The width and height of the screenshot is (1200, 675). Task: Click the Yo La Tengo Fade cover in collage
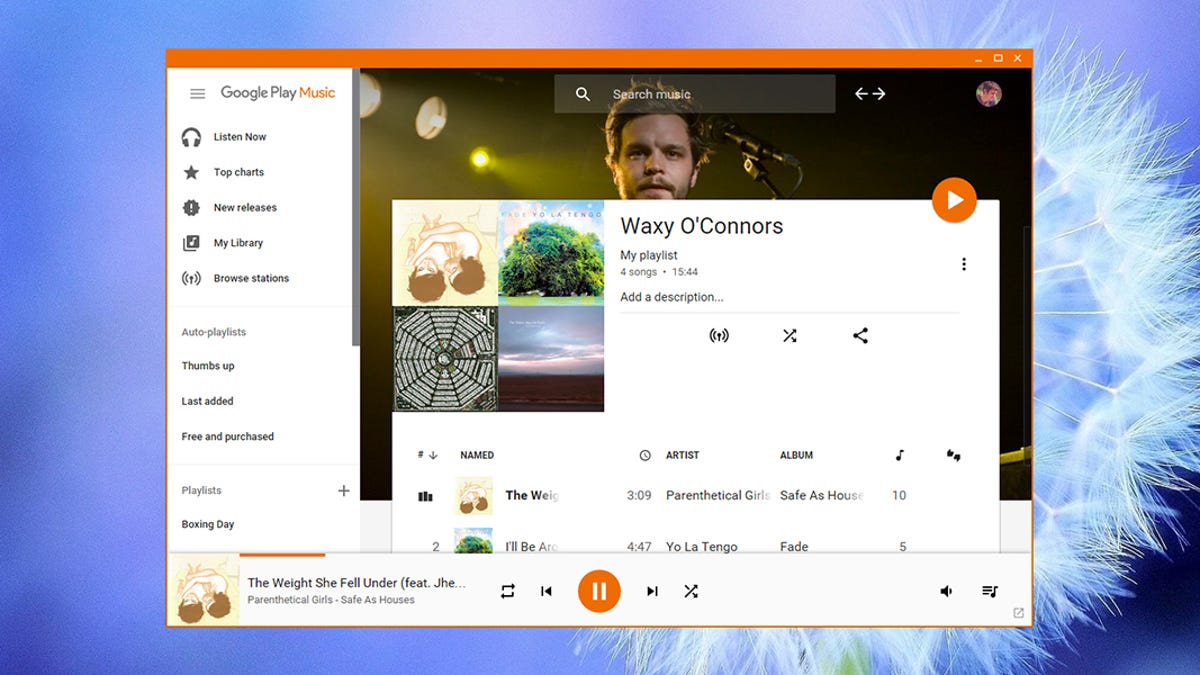(x=551, y=253)
